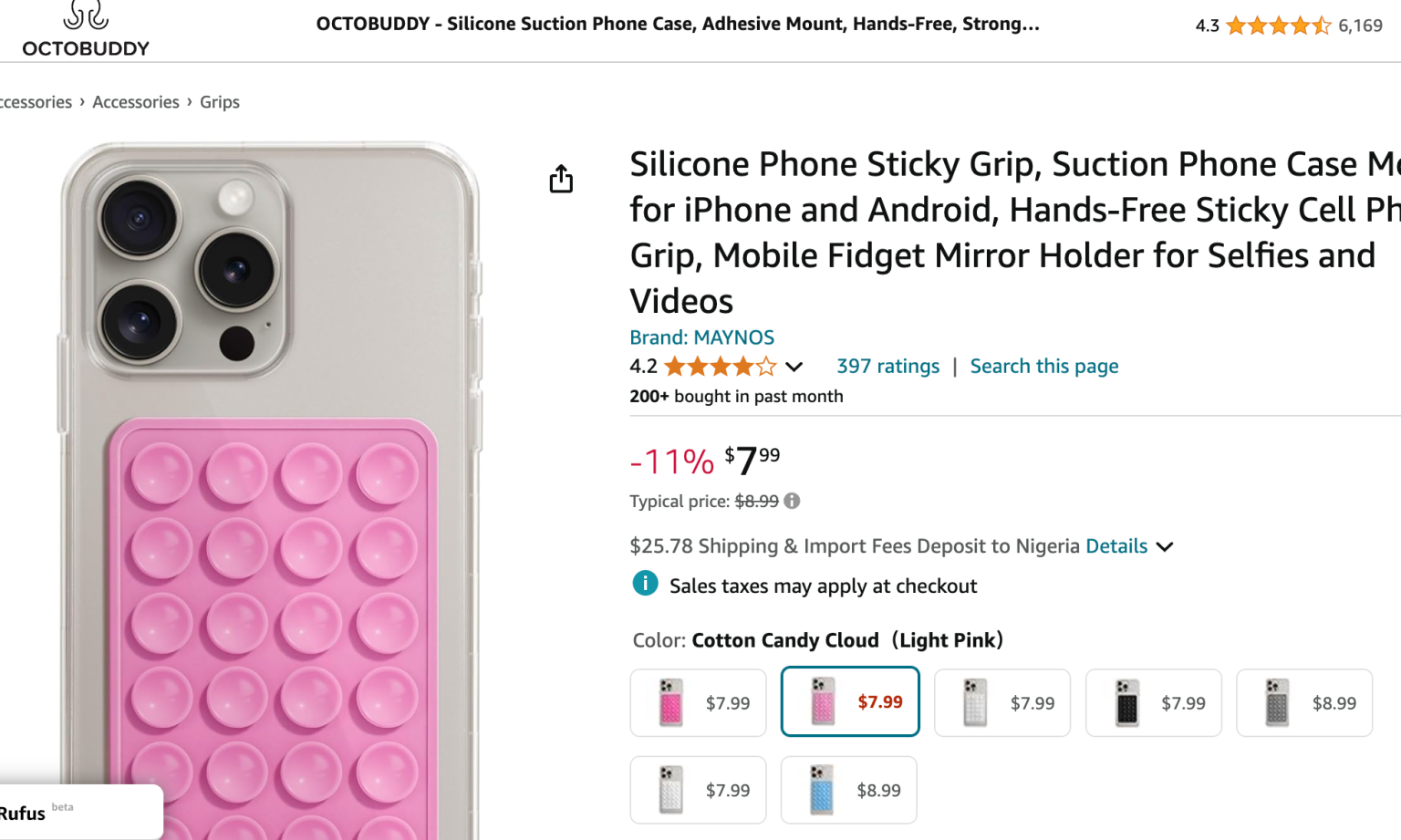
Task: Click the Search this page link
Action: click(1043, 366)
